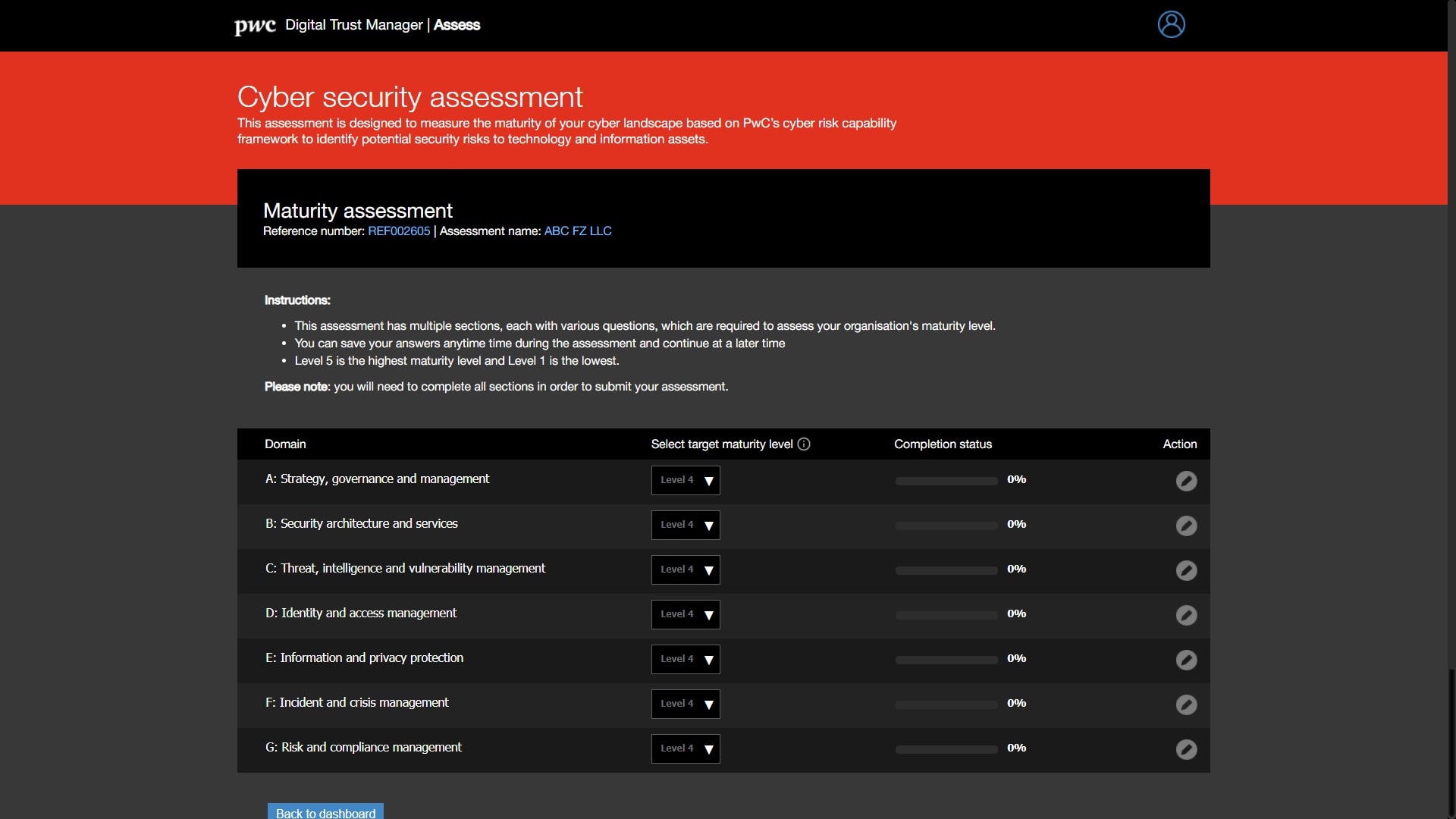Edit the Risk and compliance management domain
This screenshot has height=819, width=1456.
click(x=1186, y=749)
